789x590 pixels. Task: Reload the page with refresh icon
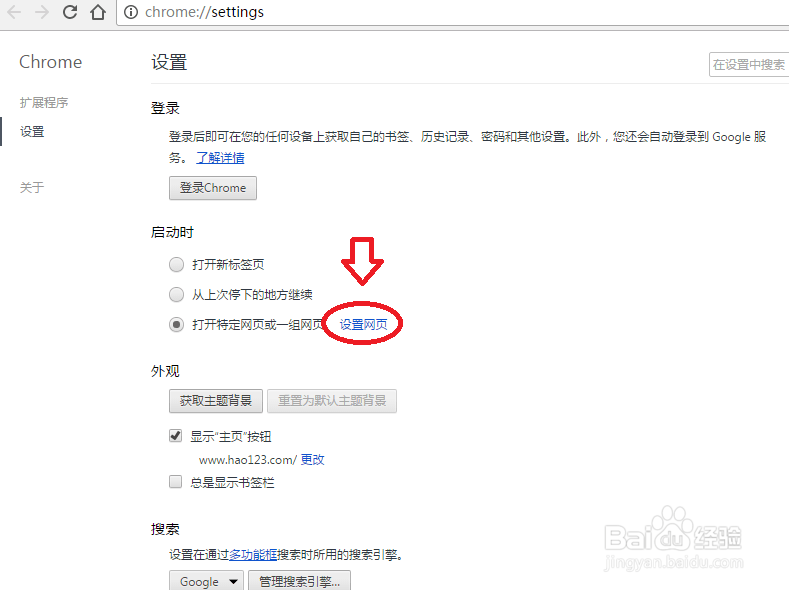(x=70, y=12)
